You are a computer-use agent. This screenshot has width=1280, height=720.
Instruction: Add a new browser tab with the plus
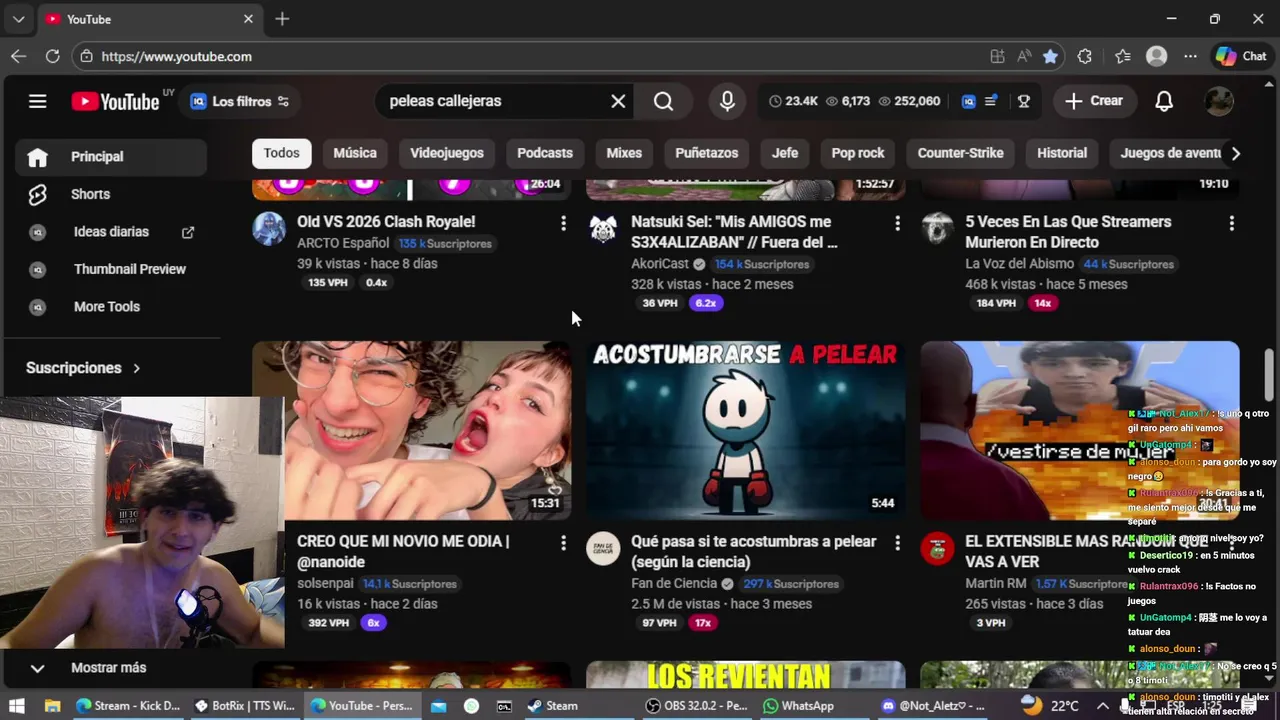[x=282, y=19]
